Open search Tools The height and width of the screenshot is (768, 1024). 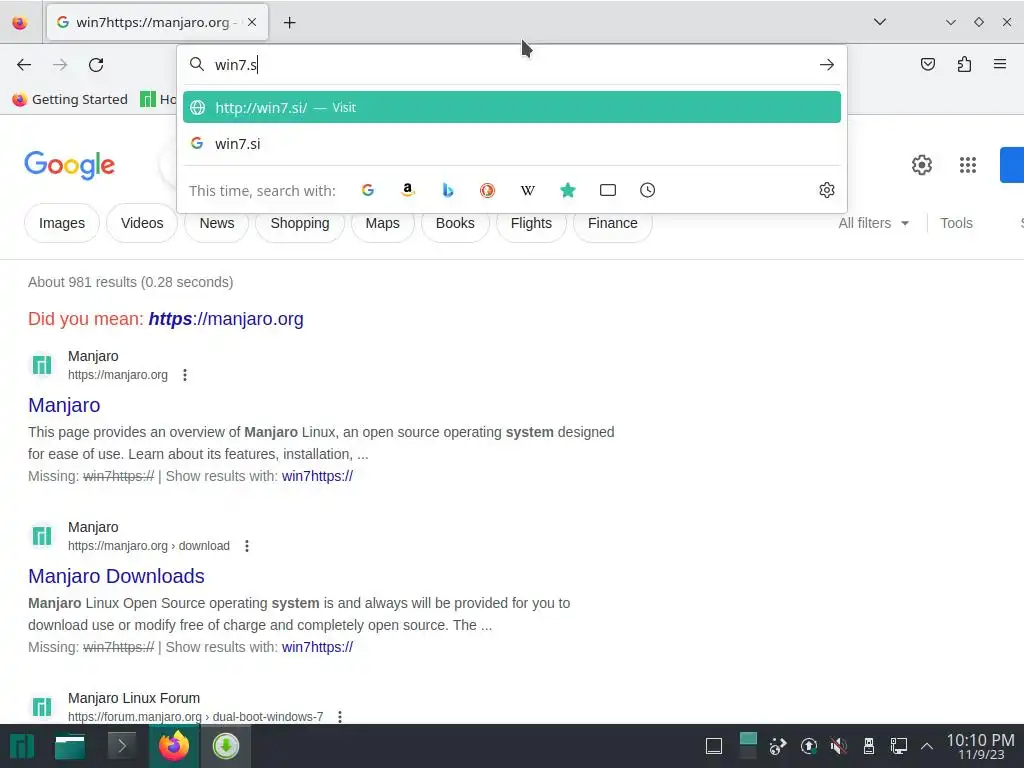(x=956, y=223)
